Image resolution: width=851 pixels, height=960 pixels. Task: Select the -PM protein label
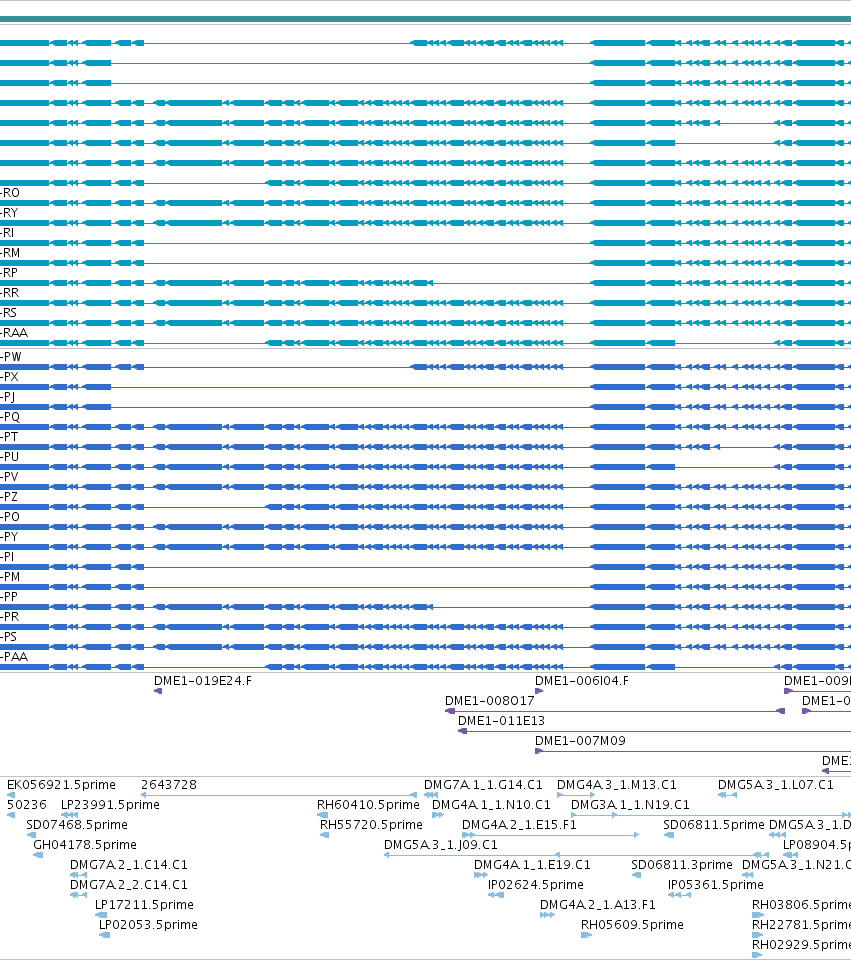[10, 577]
